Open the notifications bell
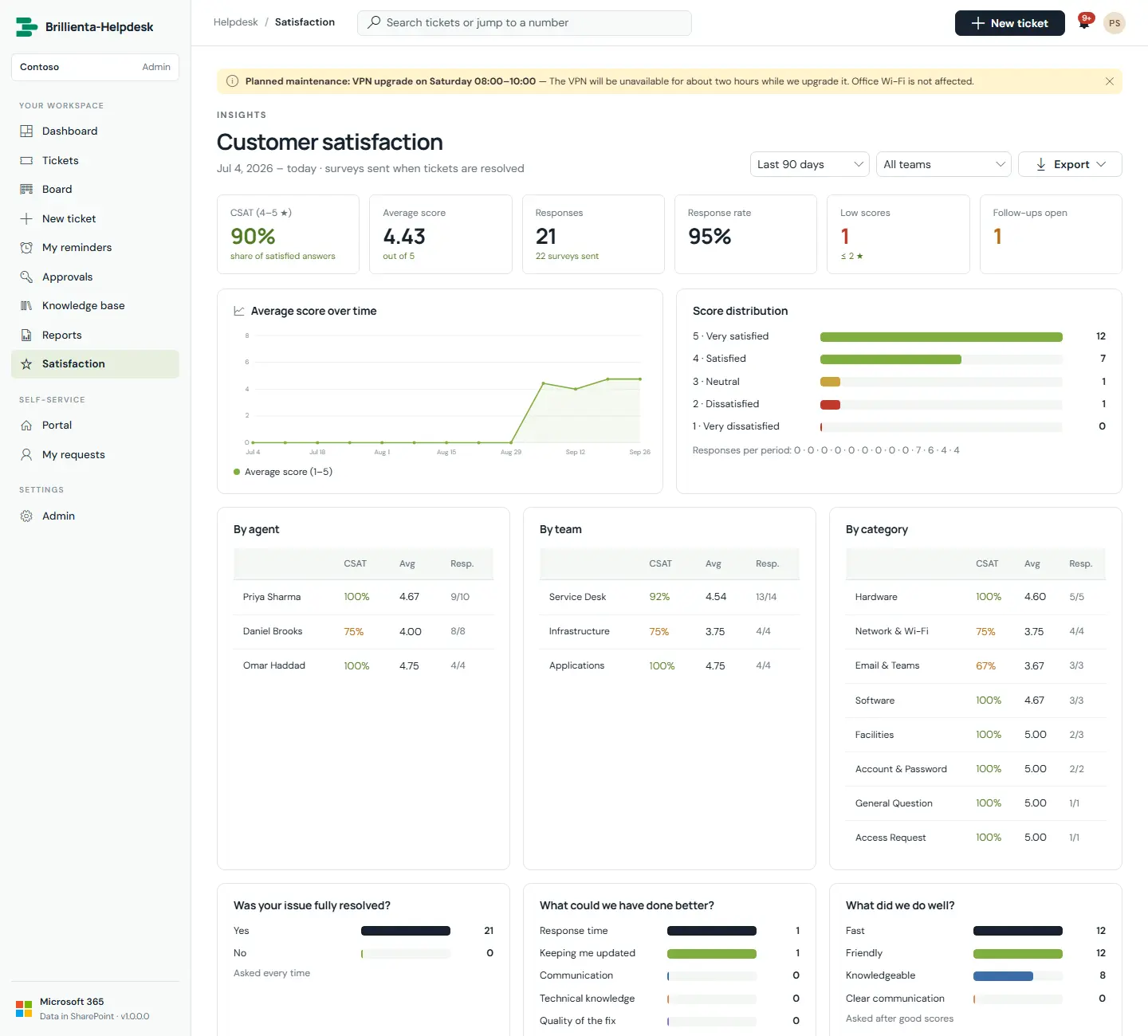The height and width of the screenshot is (1036, 1148). coord(1084,23)
